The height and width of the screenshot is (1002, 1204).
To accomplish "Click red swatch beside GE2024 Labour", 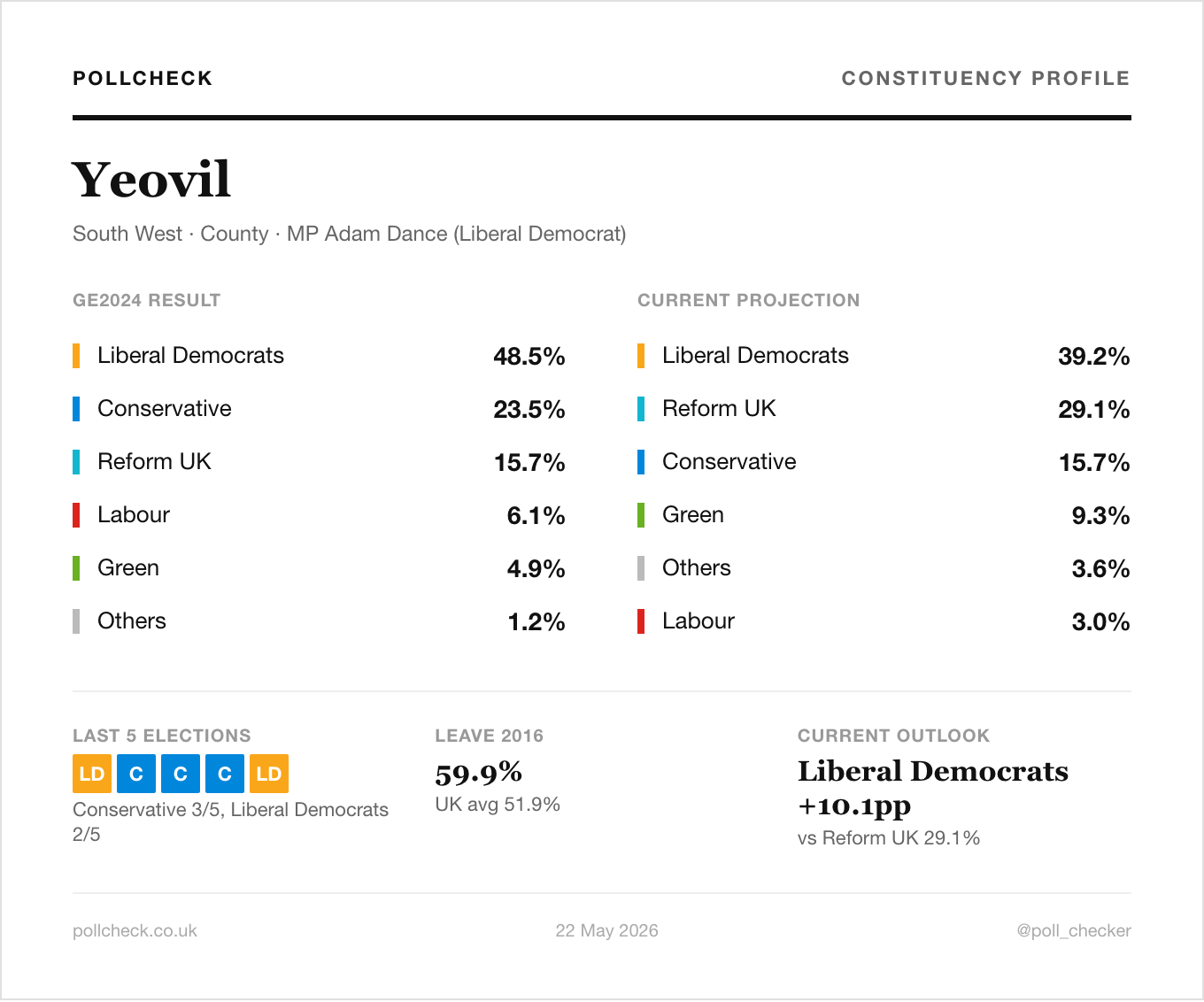I will coord(76,515).
